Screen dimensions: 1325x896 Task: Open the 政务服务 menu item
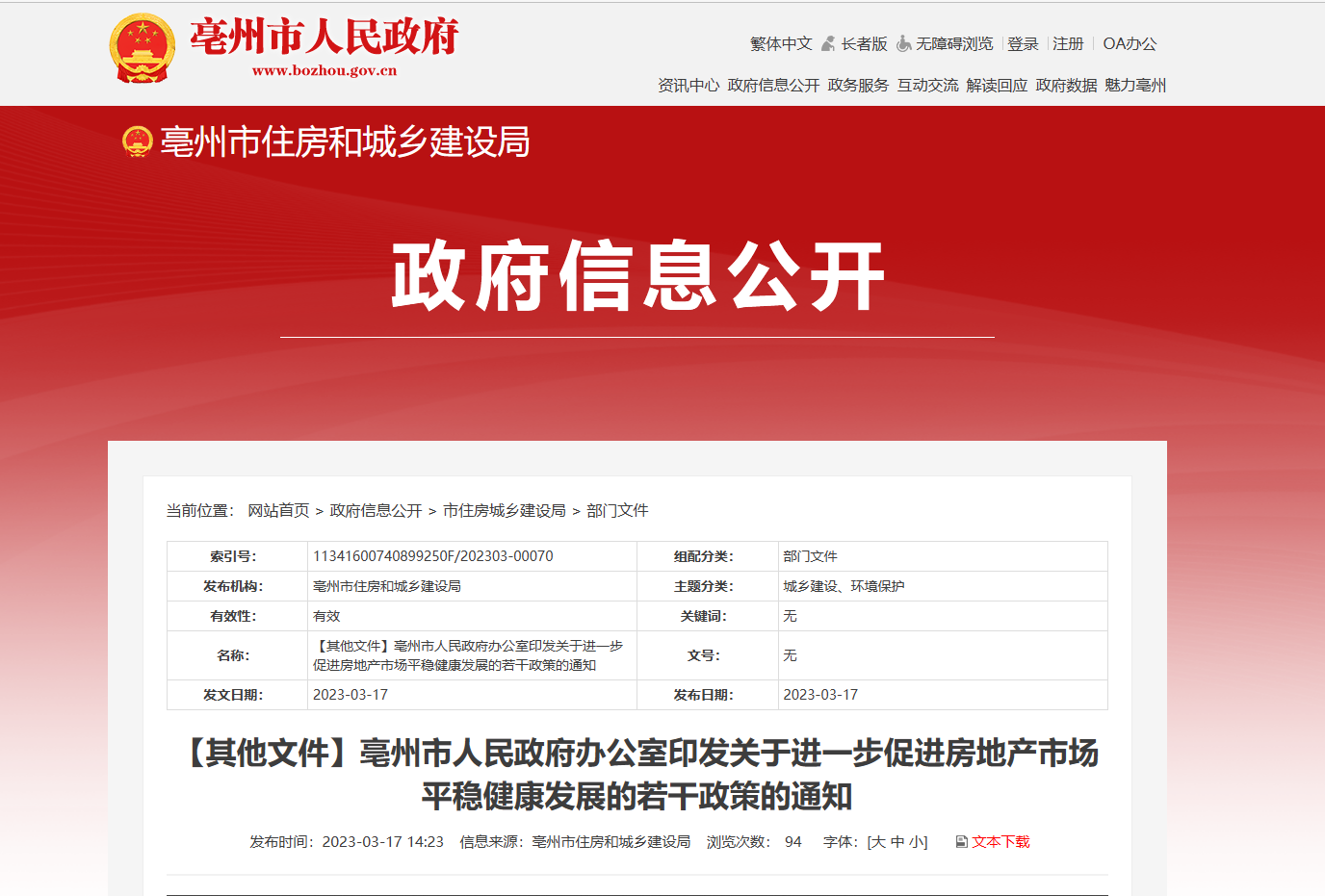pos(858,85)
